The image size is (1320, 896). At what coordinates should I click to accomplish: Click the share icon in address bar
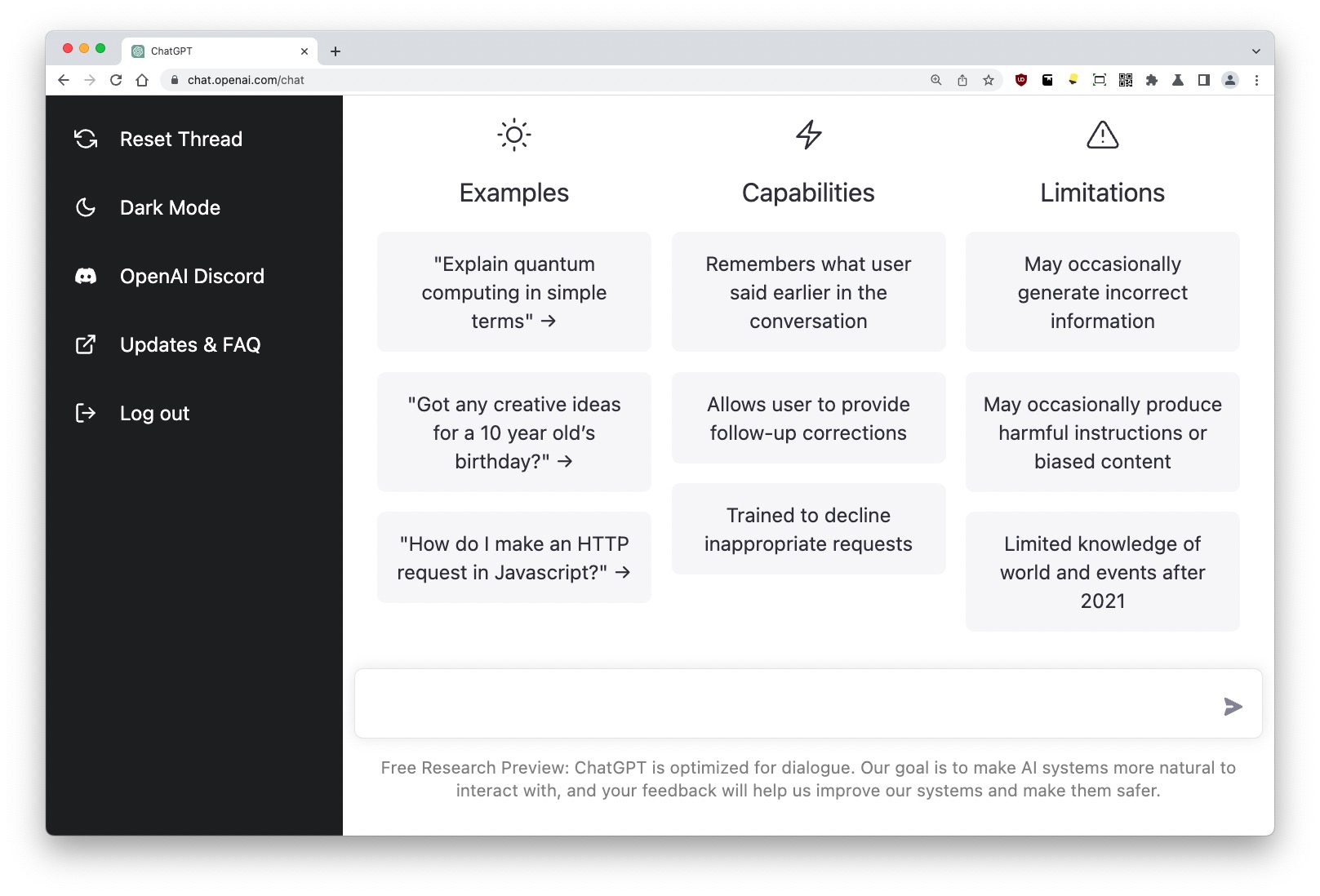(x=962, y=80)
